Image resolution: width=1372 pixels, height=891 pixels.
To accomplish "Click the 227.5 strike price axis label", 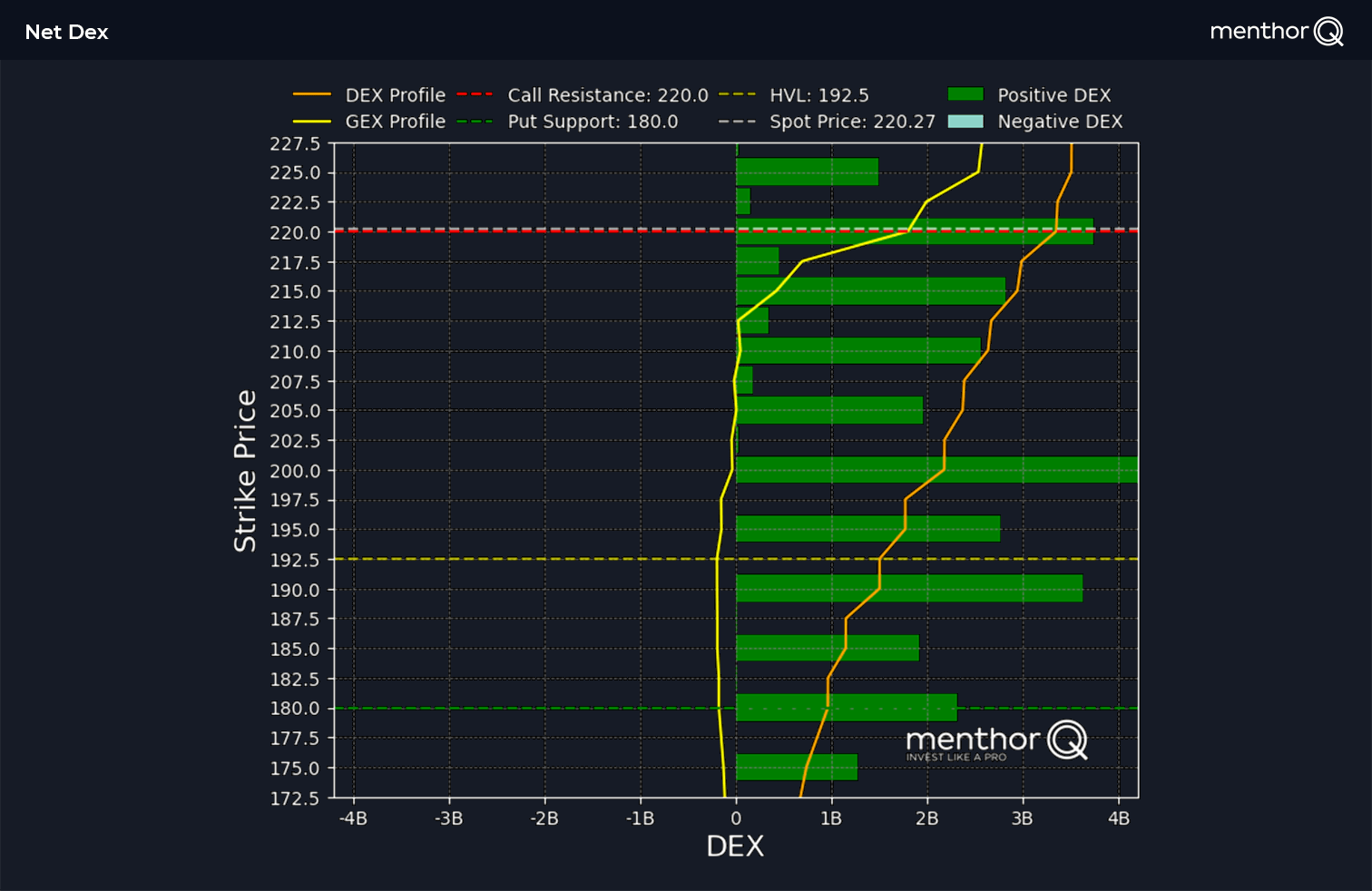I will pyautogui.click(x=295, y=143).
